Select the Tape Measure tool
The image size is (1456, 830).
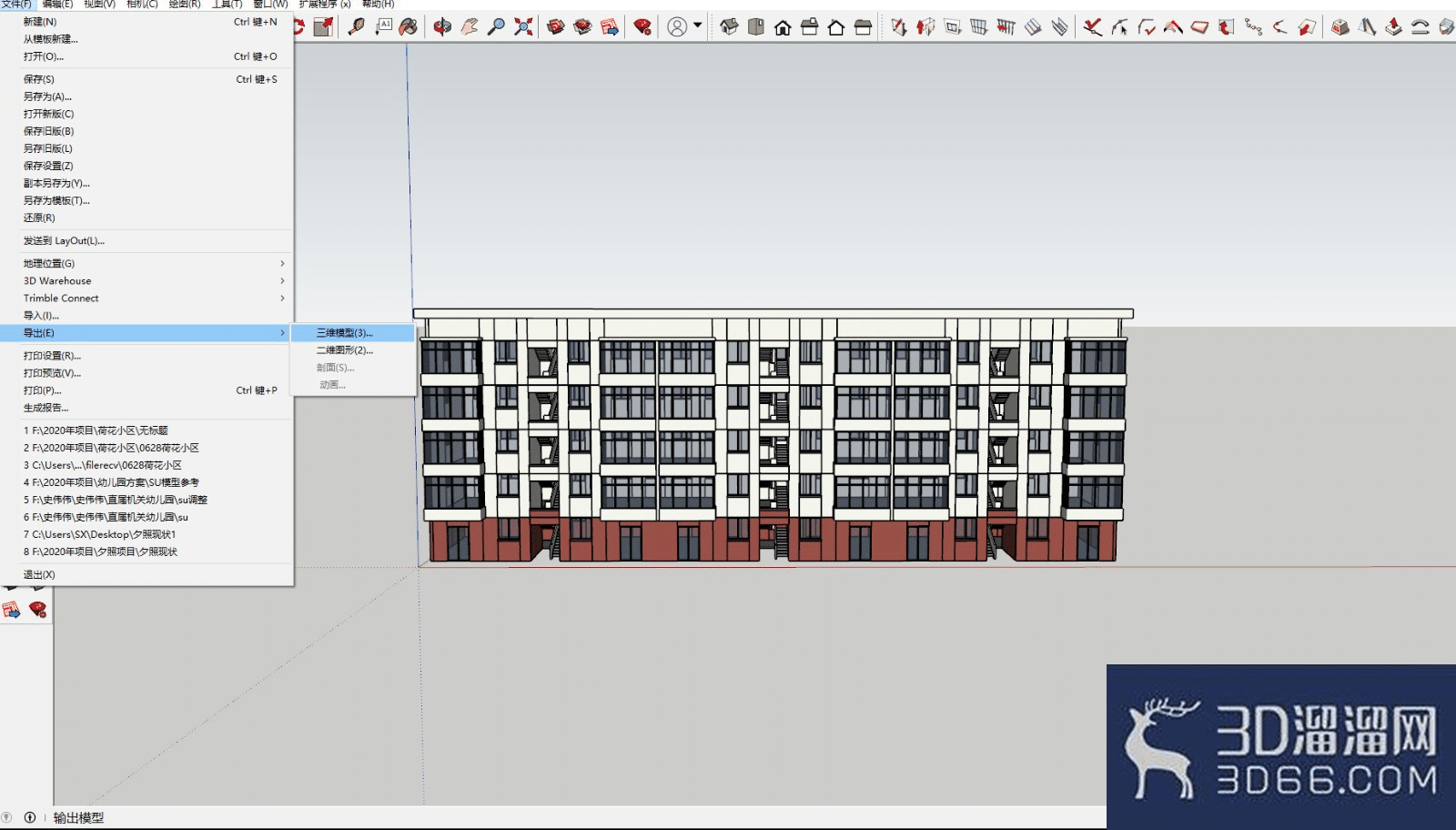click(356, 27)
